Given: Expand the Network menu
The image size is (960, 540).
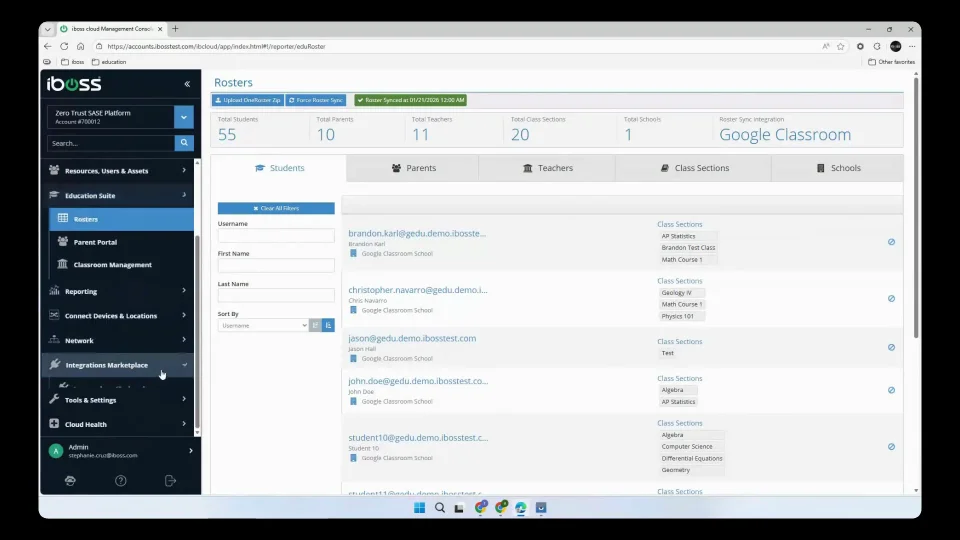Looking at the screenshot, I should pos(119,340).
